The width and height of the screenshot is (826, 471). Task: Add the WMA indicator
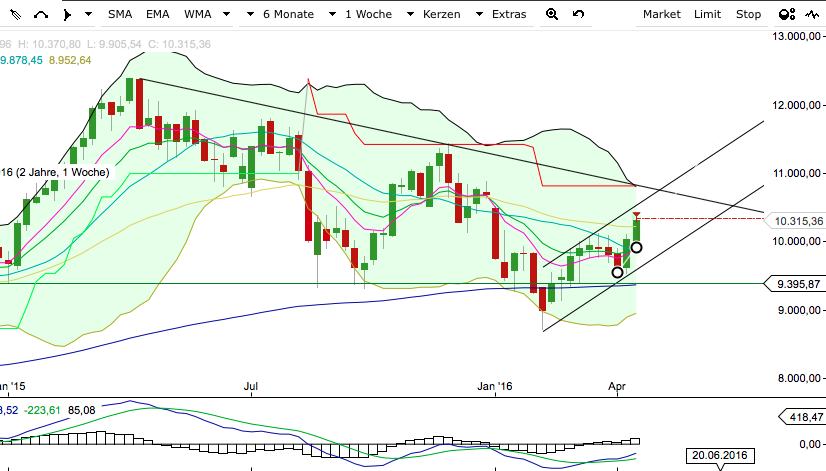198,14
